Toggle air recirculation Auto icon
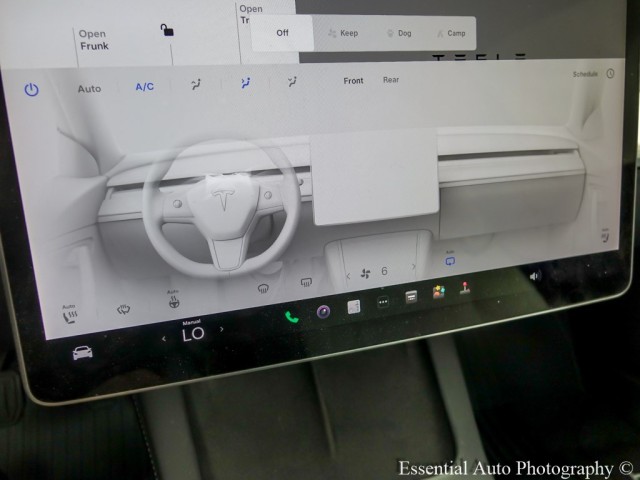The height and width of the screenshot is (480, 640). tap(450, 260)
